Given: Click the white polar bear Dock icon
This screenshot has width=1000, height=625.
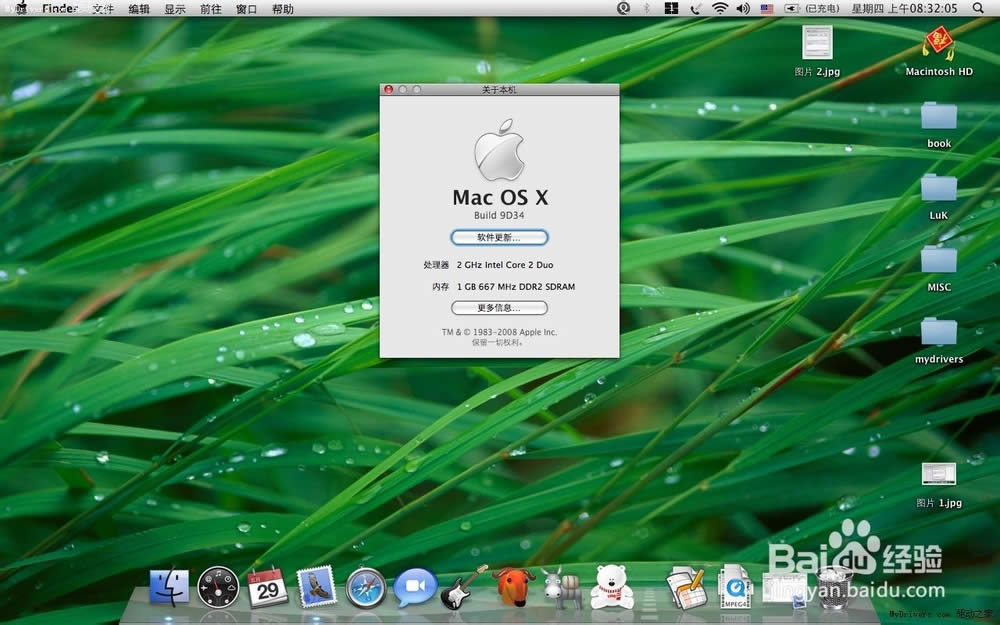Looking at the screenshot, I should click(x=611, y=587).
